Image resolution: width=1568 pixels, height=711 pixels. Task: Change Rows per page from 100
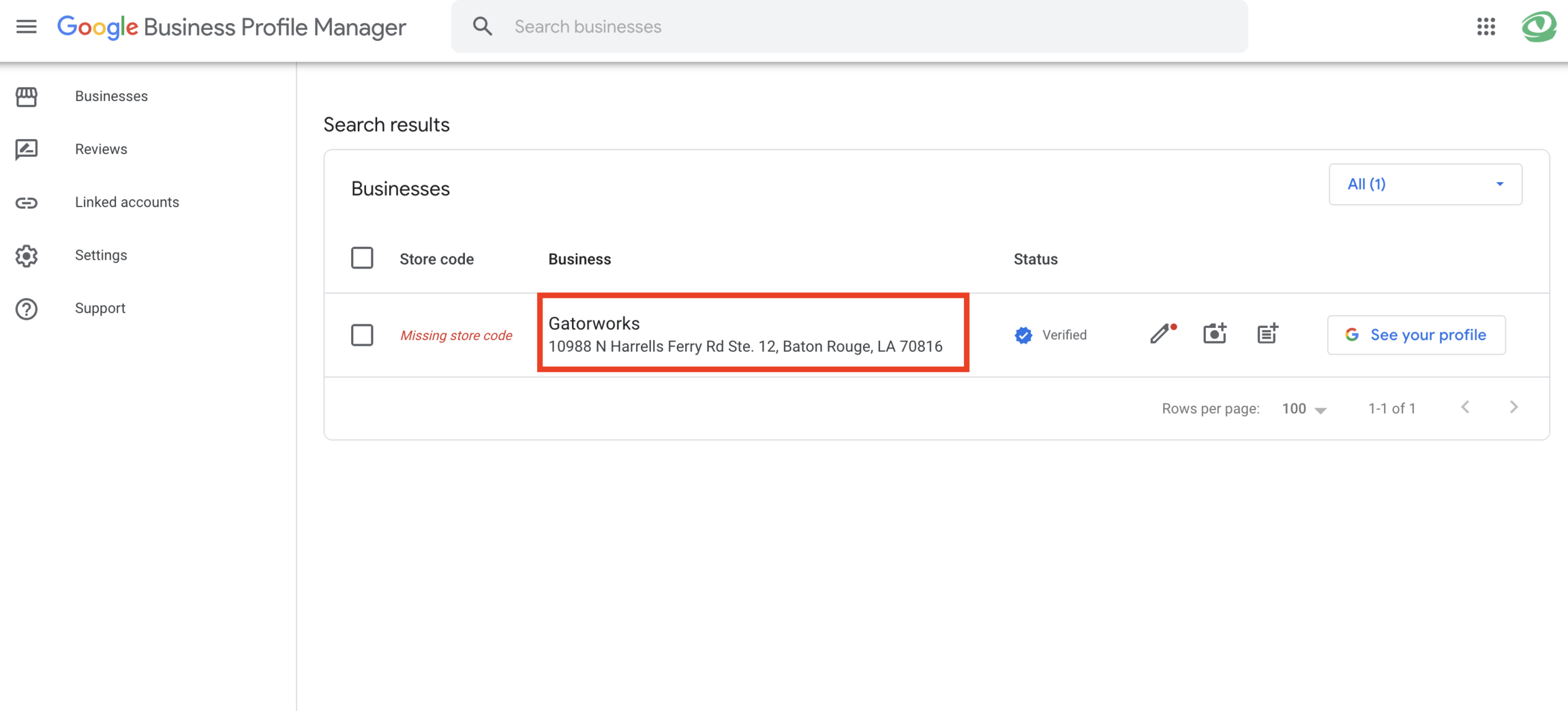click(x=1304, y=409)
